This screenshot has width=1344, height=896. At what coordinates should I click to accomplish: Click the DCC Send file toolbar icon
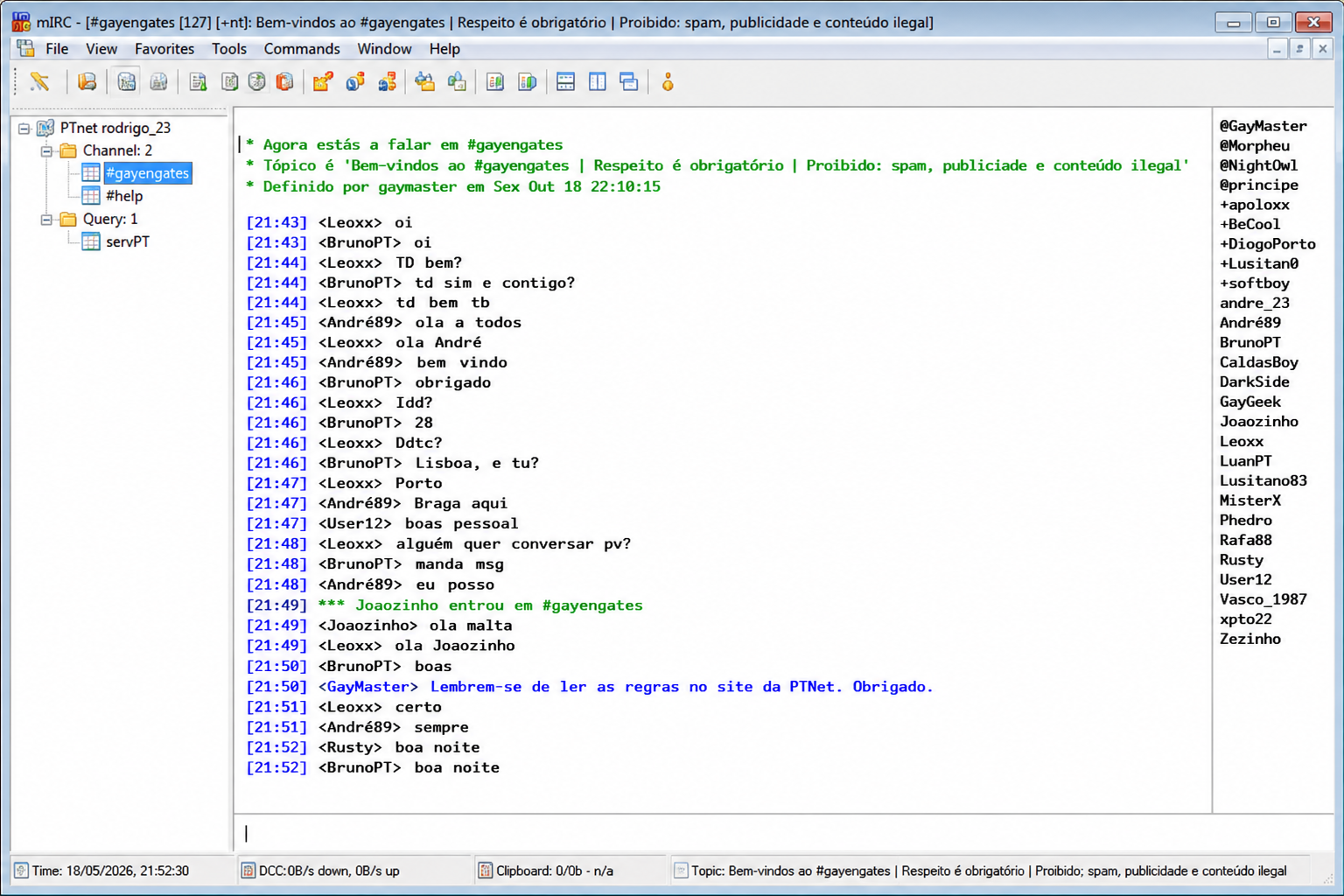pos(323,82)
